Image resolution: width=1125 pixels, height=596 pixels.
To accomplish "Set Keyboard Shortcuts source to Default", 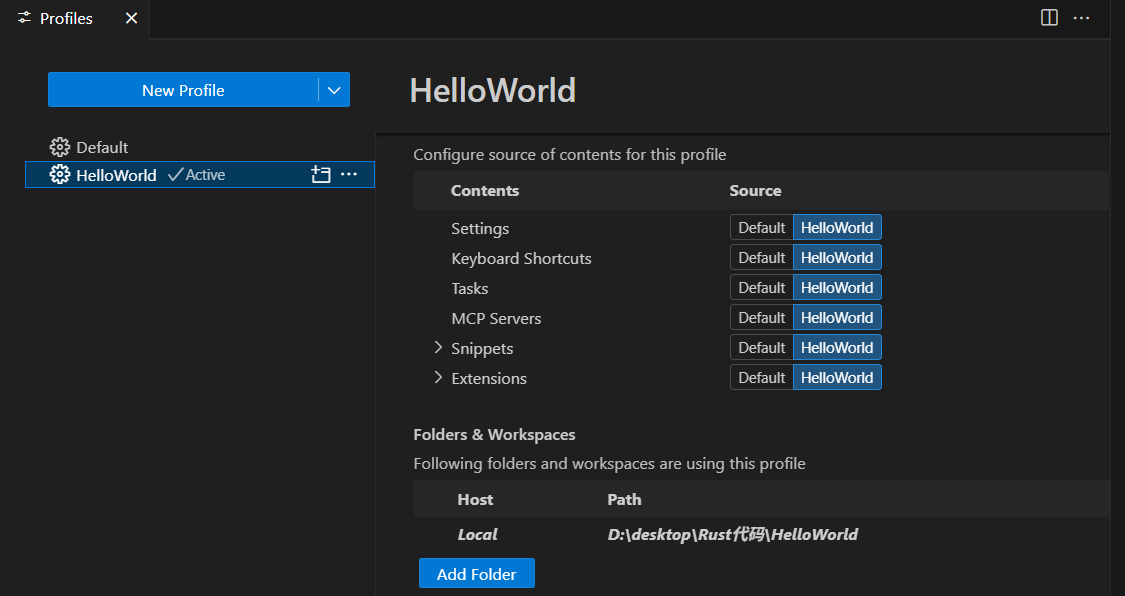I will tap(761, 257).
